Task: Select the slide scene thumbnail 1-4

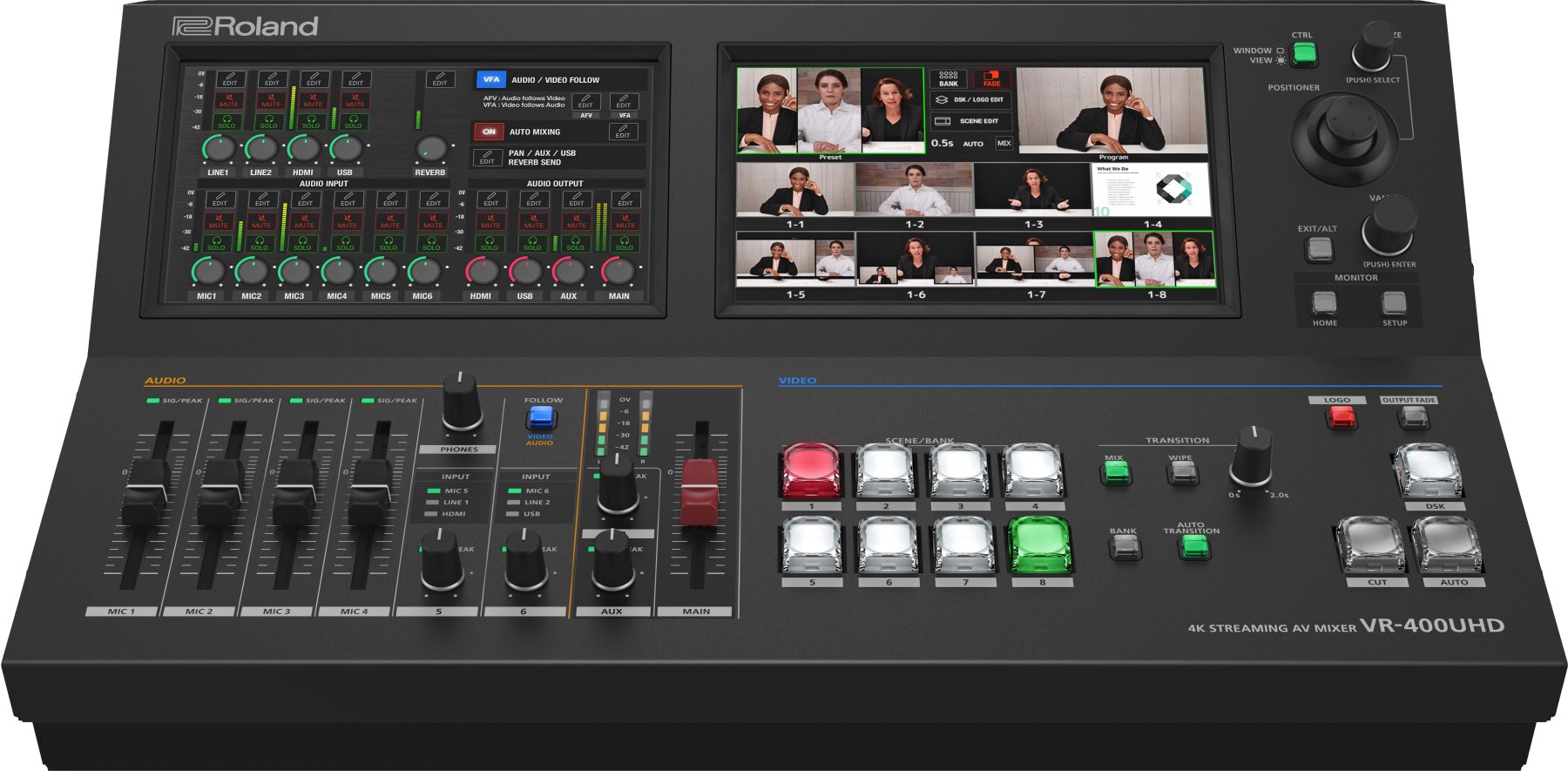Action: point(1152,190)
